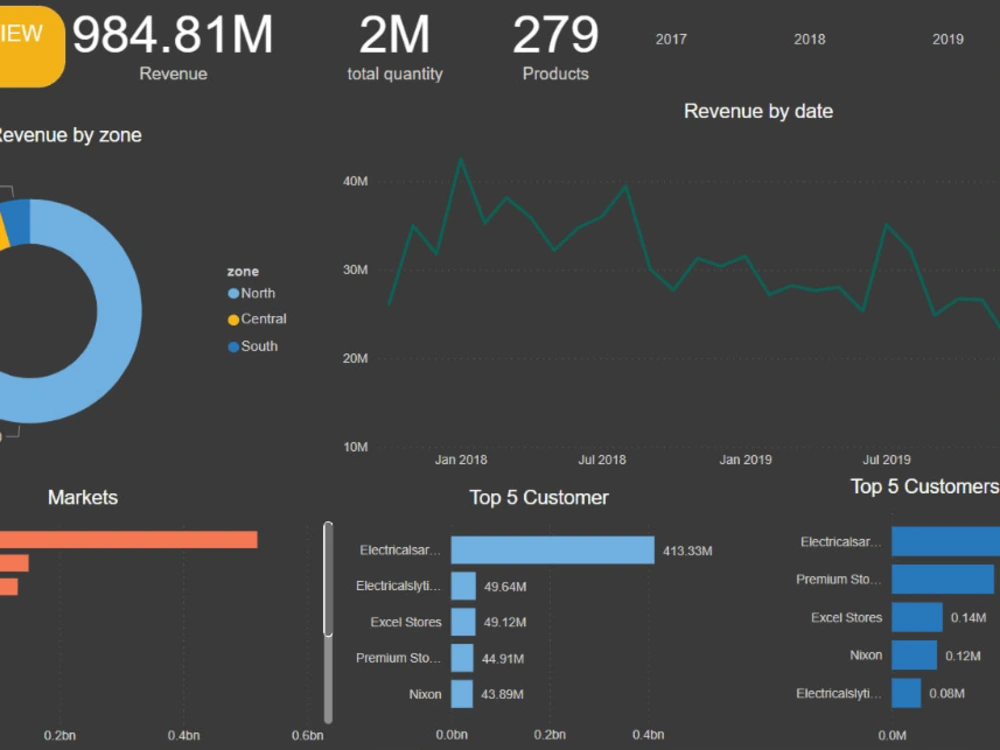Select the Electricalsar bar in Top 5 Customer
The width and height of the screenshot is (1000, 750).
(550, 549)
